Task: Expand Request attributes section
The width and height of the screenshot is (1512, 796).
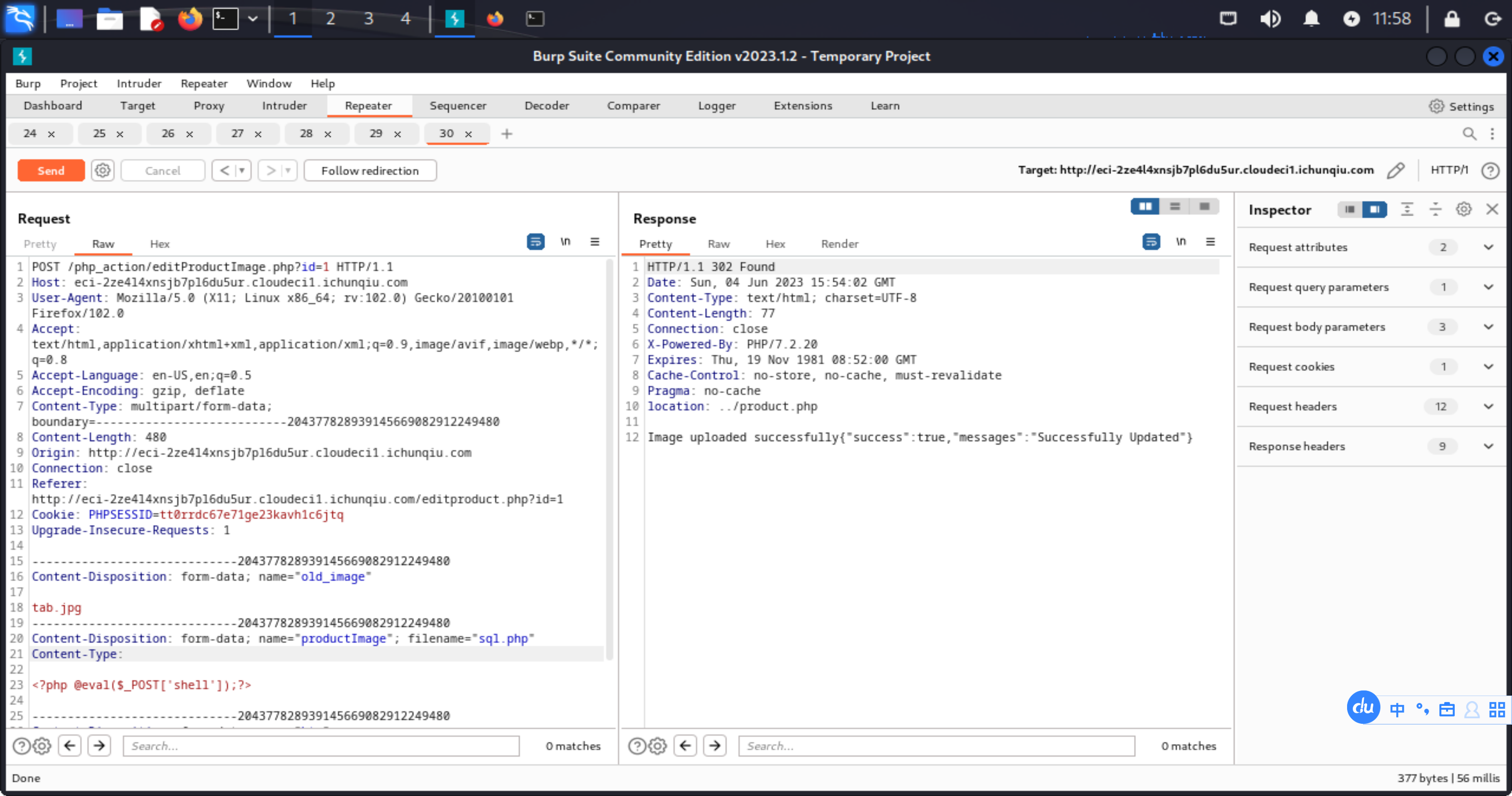Action: (1488, 247)
